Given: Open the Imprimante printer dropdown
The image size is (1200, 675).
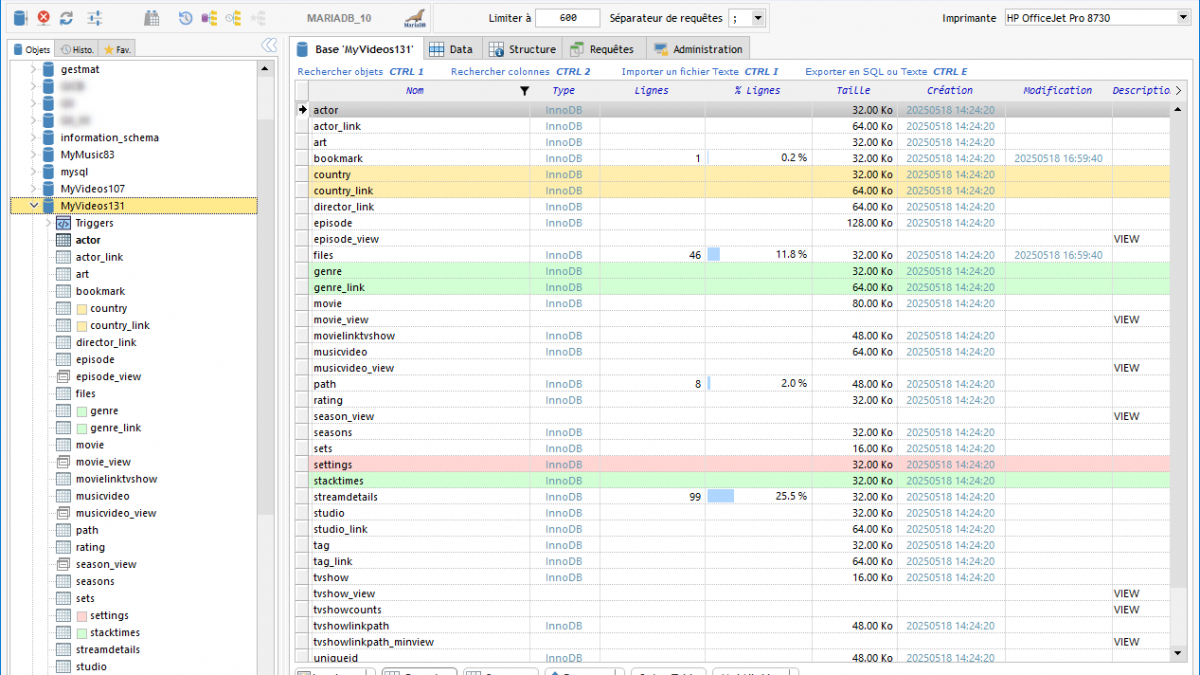Looking at the screenshot, I should [x=1184, y=18].
